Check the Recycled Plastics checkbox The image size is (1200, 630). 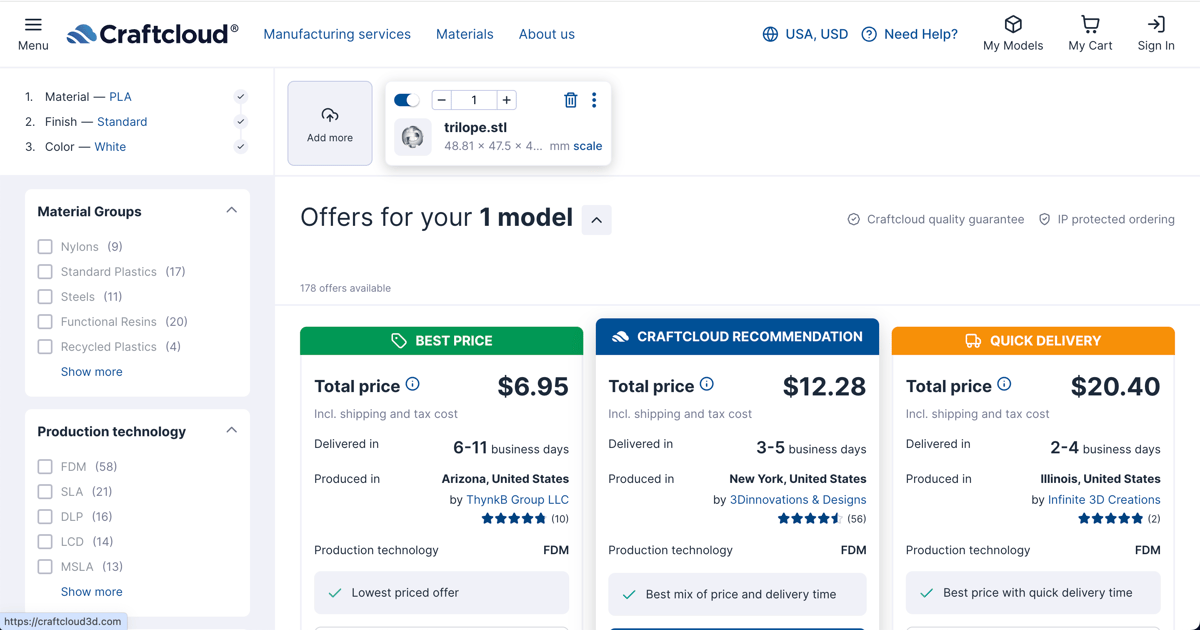[x=45, y=347]
